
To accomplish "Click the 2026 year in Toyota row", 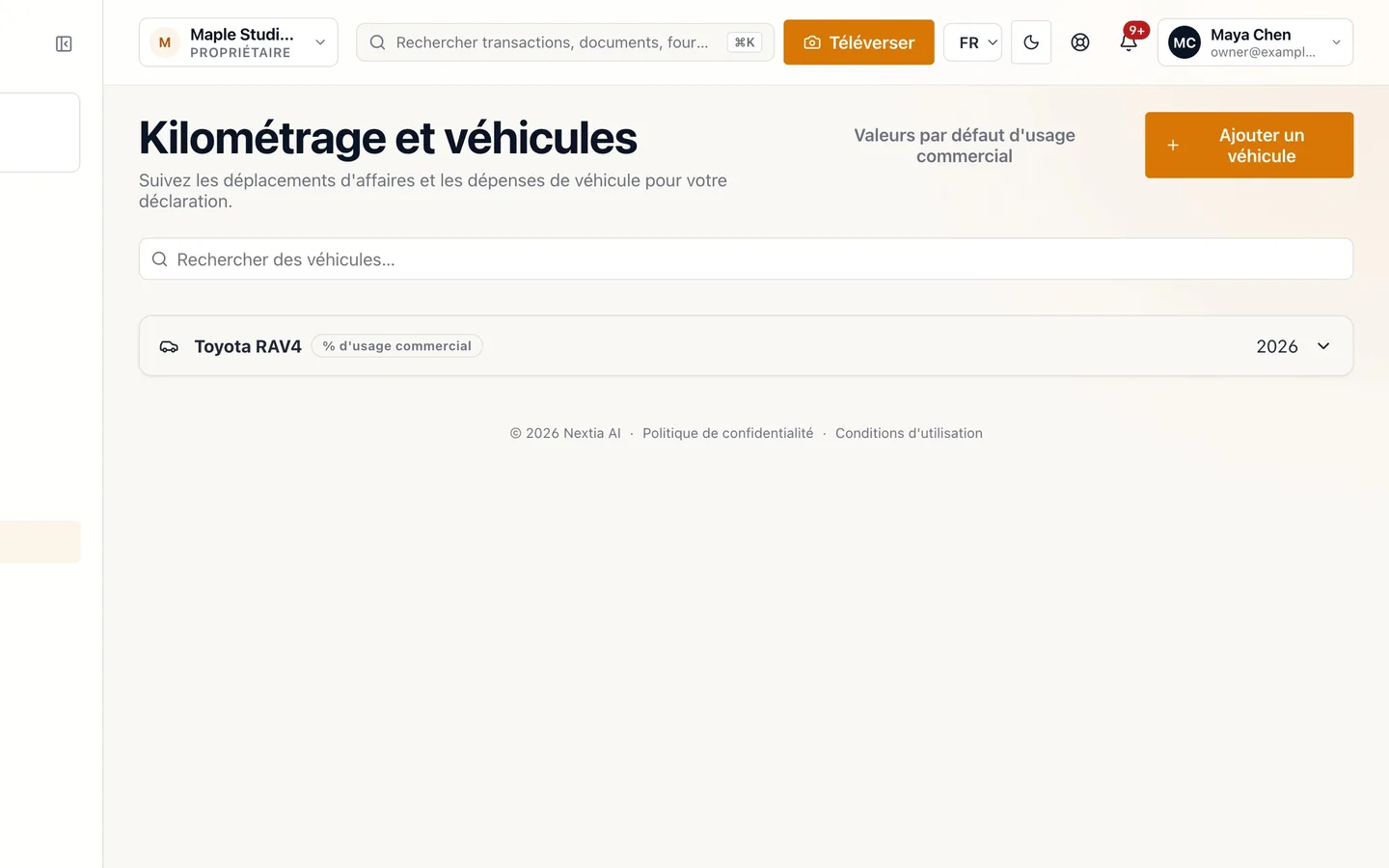I will click(x=1276, y=346).
